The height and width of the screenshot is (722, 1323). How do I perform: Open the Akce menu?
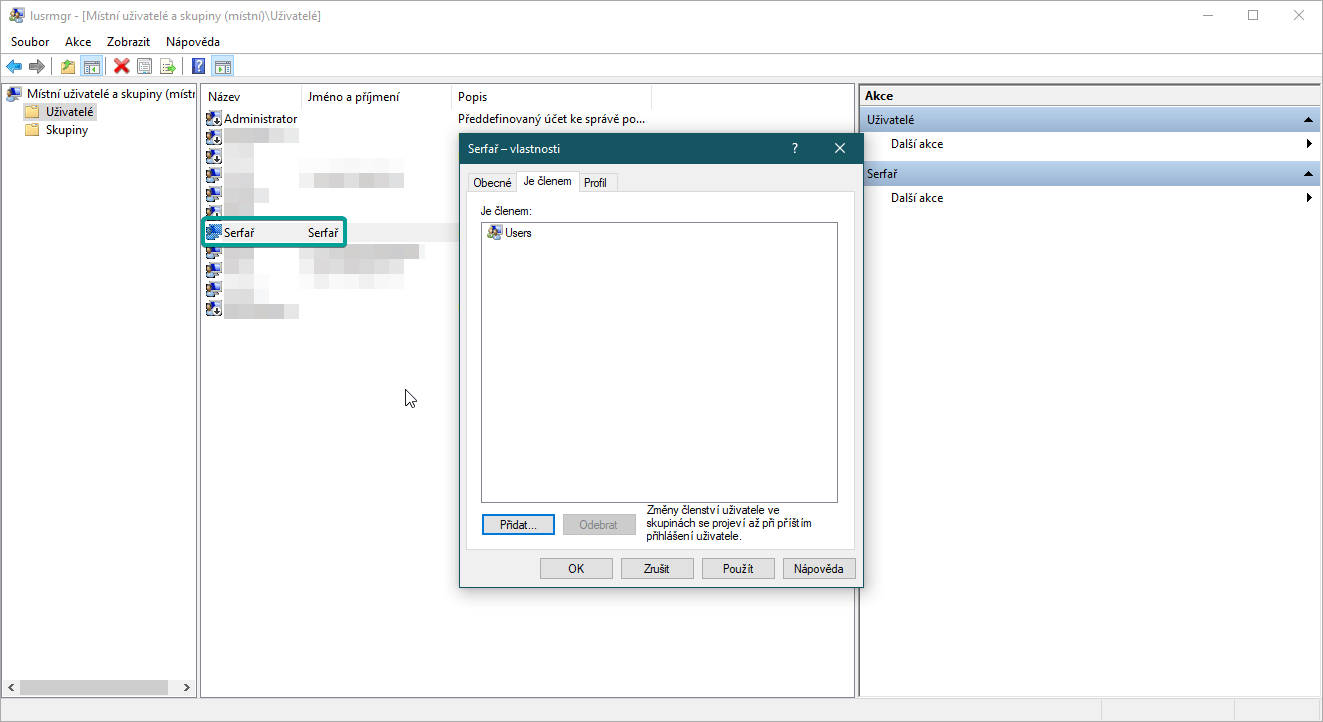[x=78, y=42]
